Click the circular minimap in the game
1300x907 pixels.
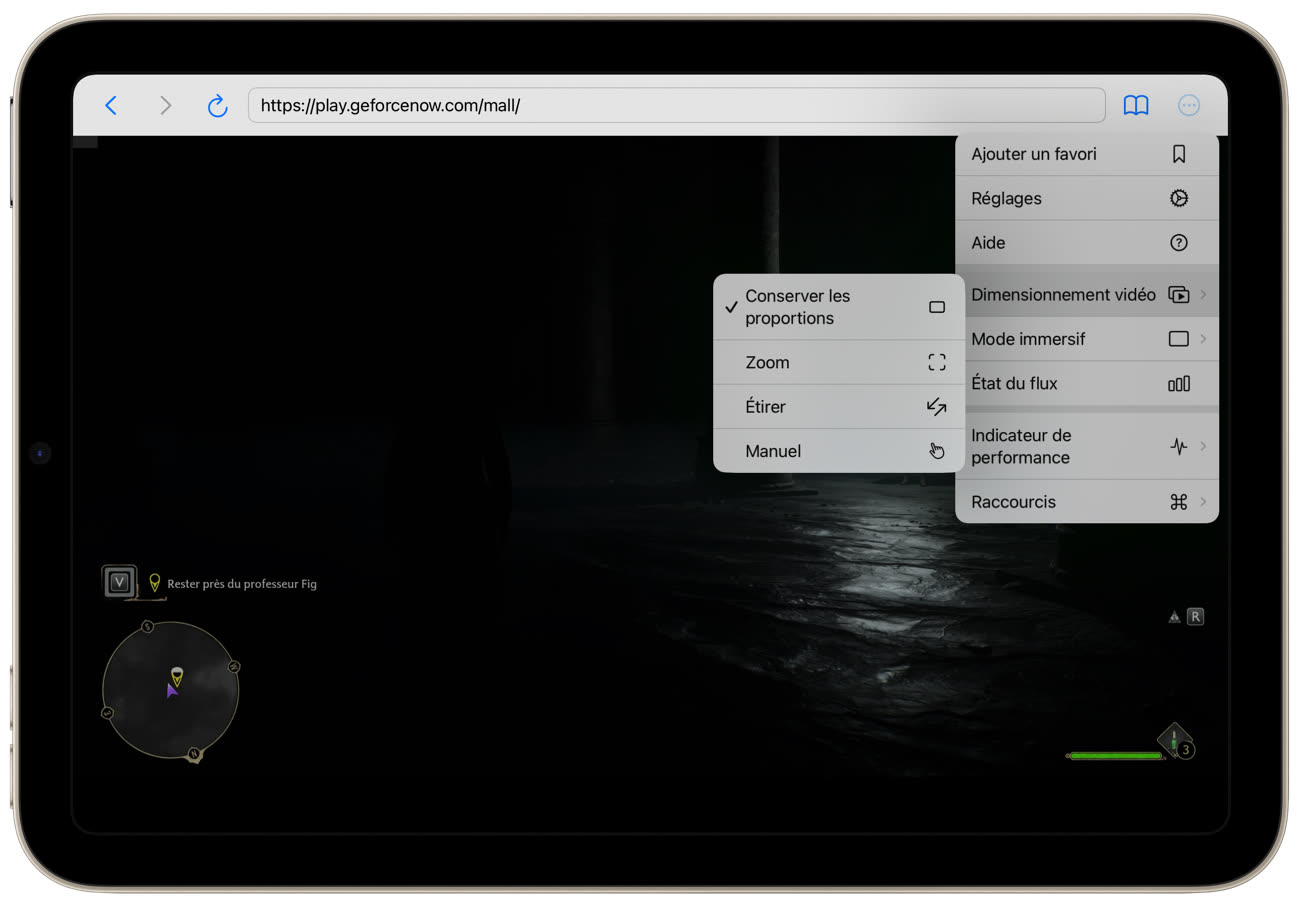(x=171, y=690)
